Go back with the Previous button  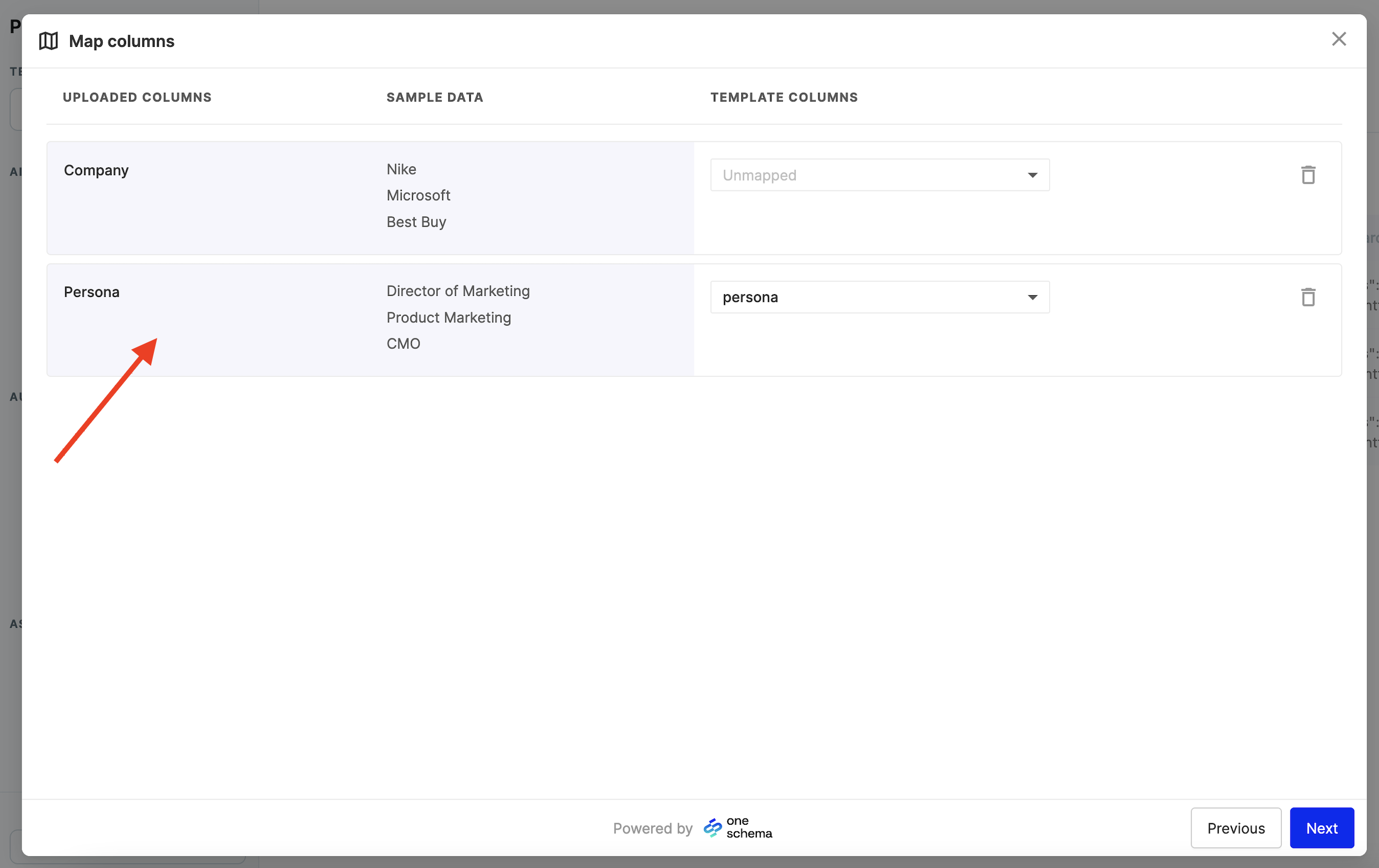(x=1235, y=828)
